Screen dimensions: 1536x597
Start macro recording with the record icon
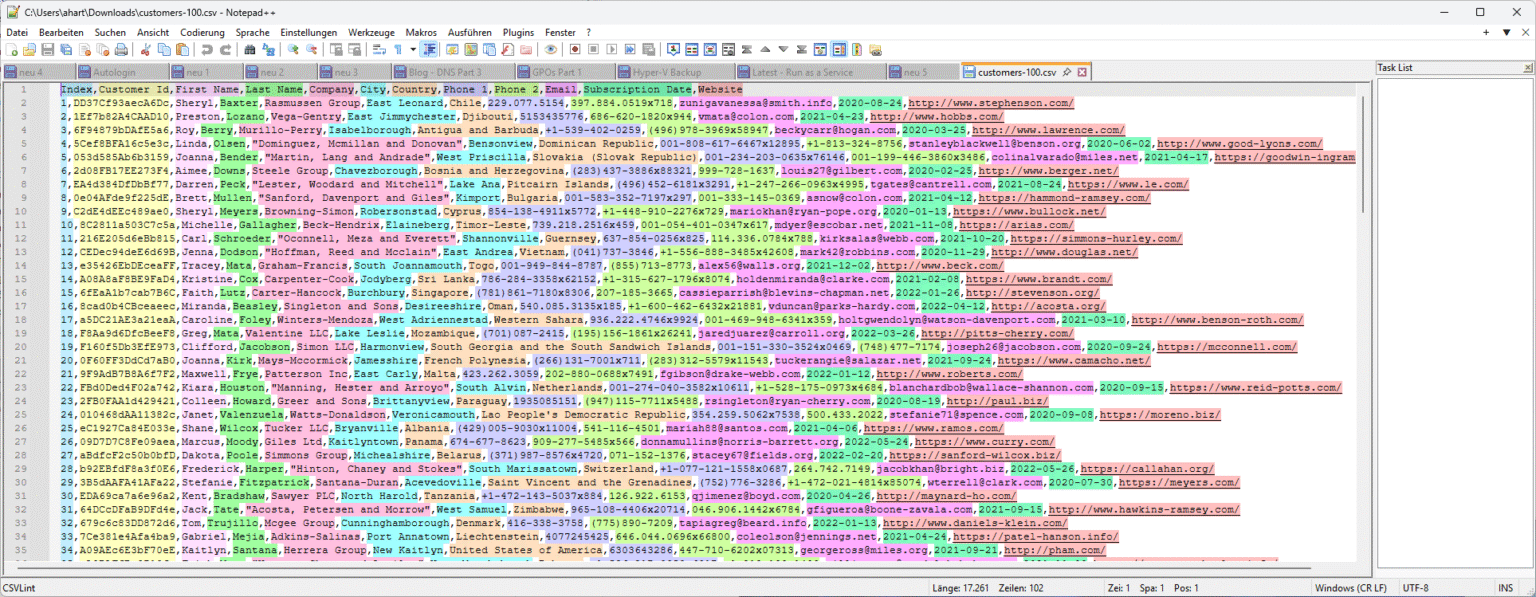pos(576,49)
